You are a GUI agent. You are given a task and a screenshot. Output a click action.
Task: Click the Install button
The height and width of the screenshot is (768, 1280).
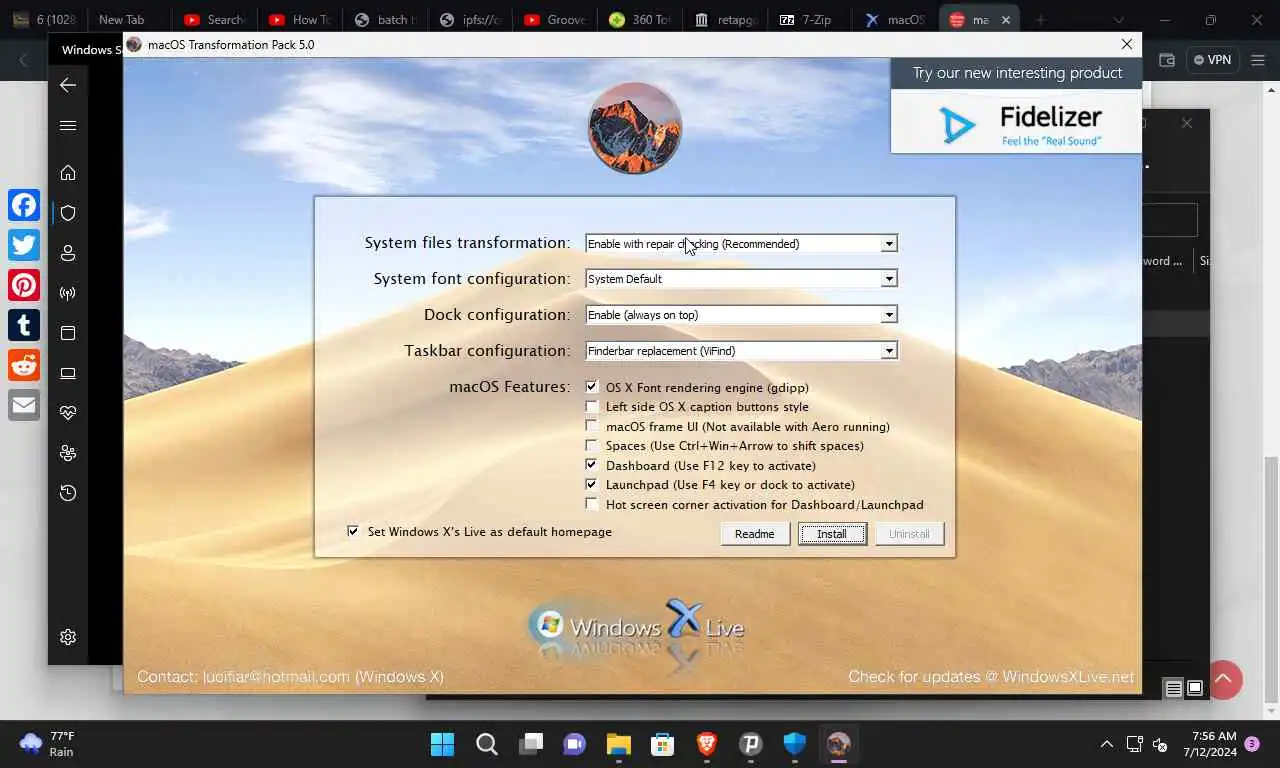832,534
